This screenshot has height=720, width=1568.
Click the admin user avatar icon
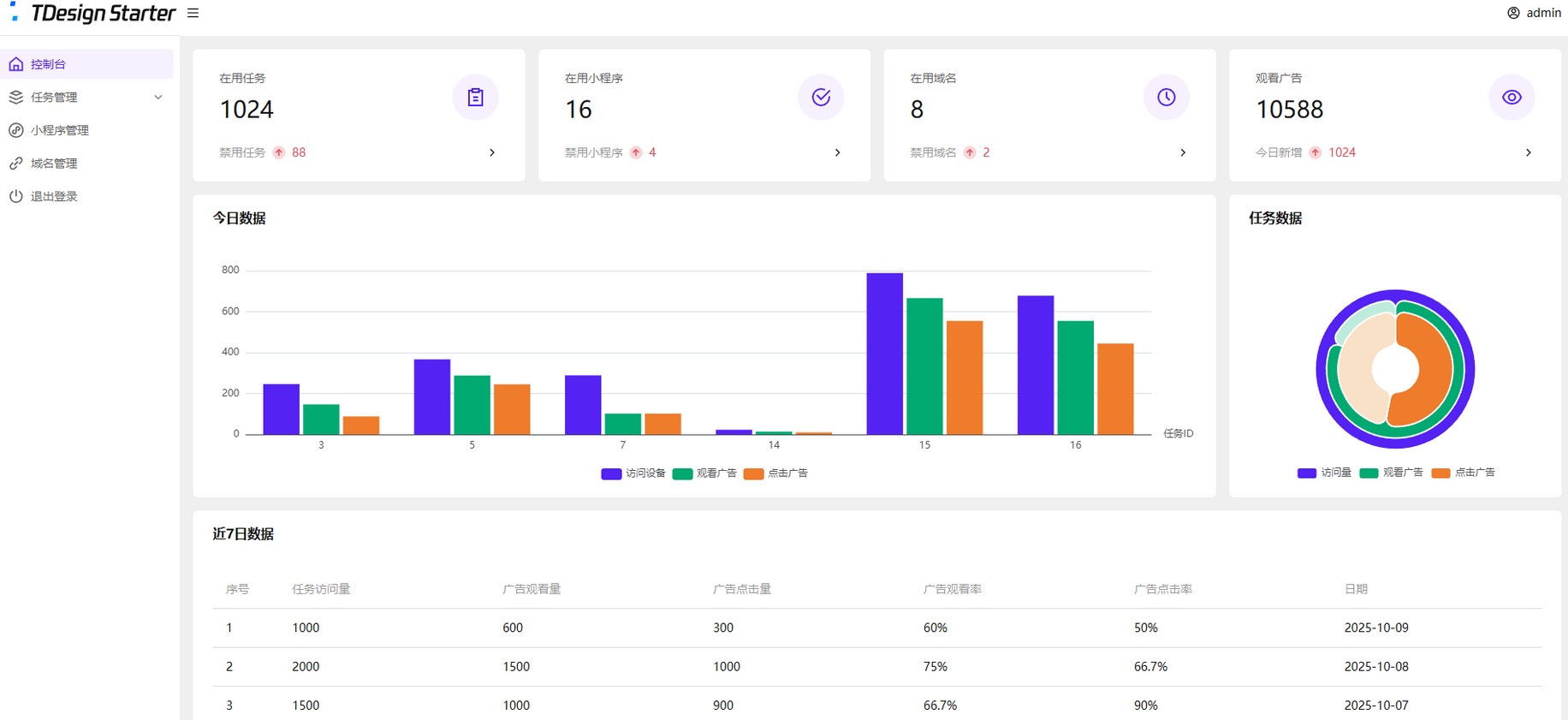click(1513, 13)
